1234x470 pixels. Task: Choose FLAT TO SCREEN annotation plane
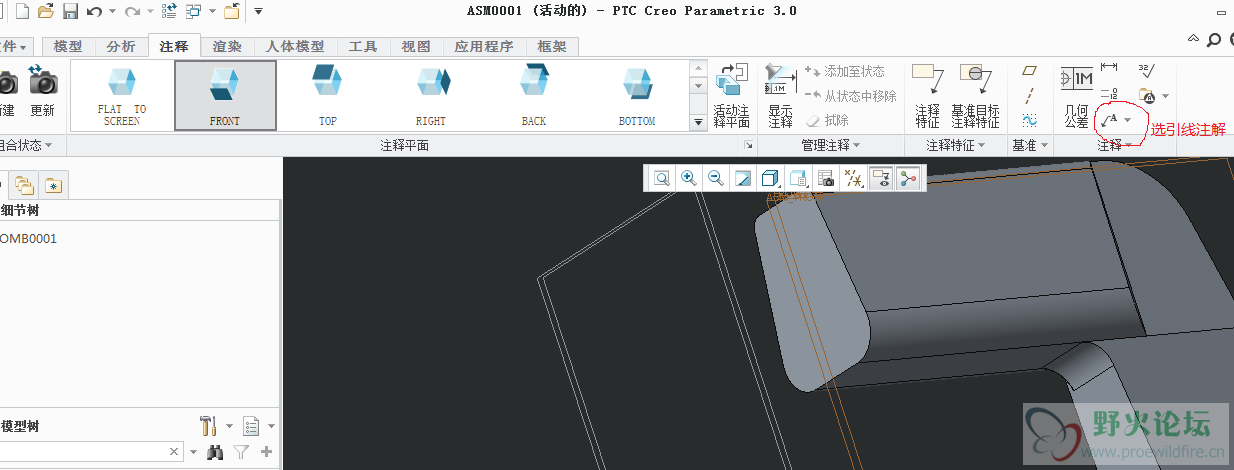[x=122, y=95]
